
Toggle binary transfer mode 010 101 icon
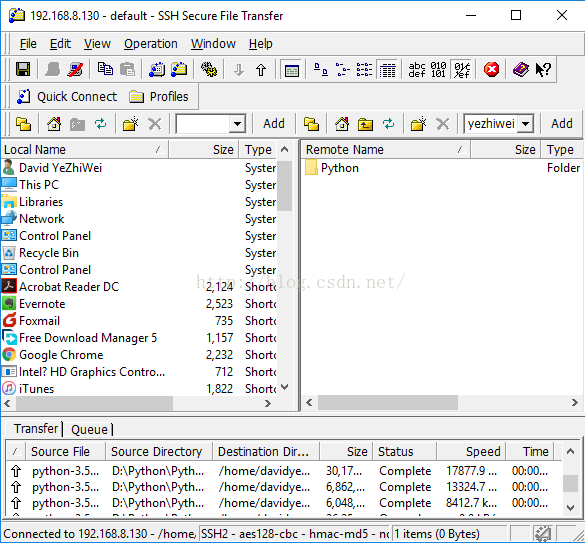[x=438, y=70]
